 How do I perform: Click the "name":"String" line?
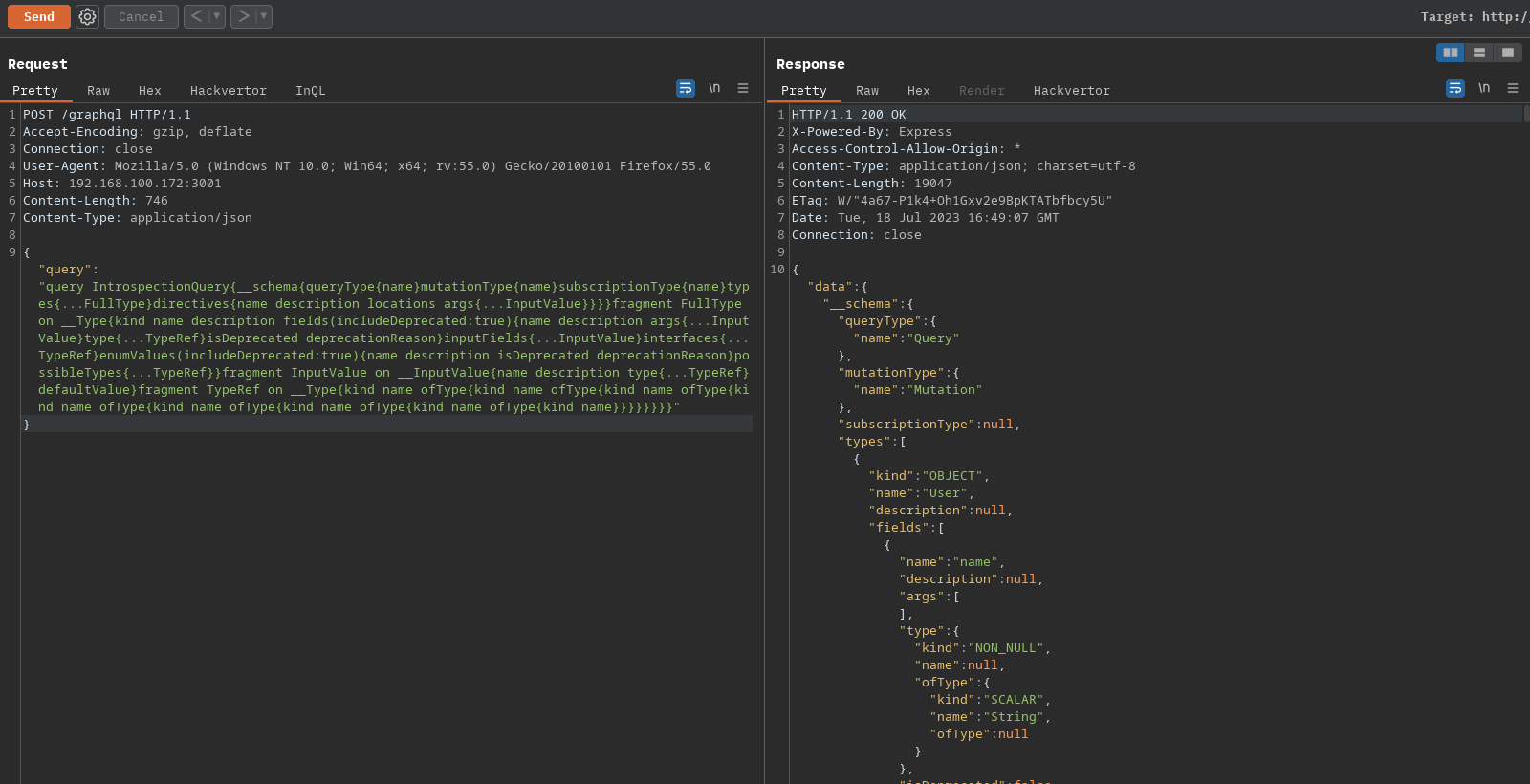click(x=991, y=717)
